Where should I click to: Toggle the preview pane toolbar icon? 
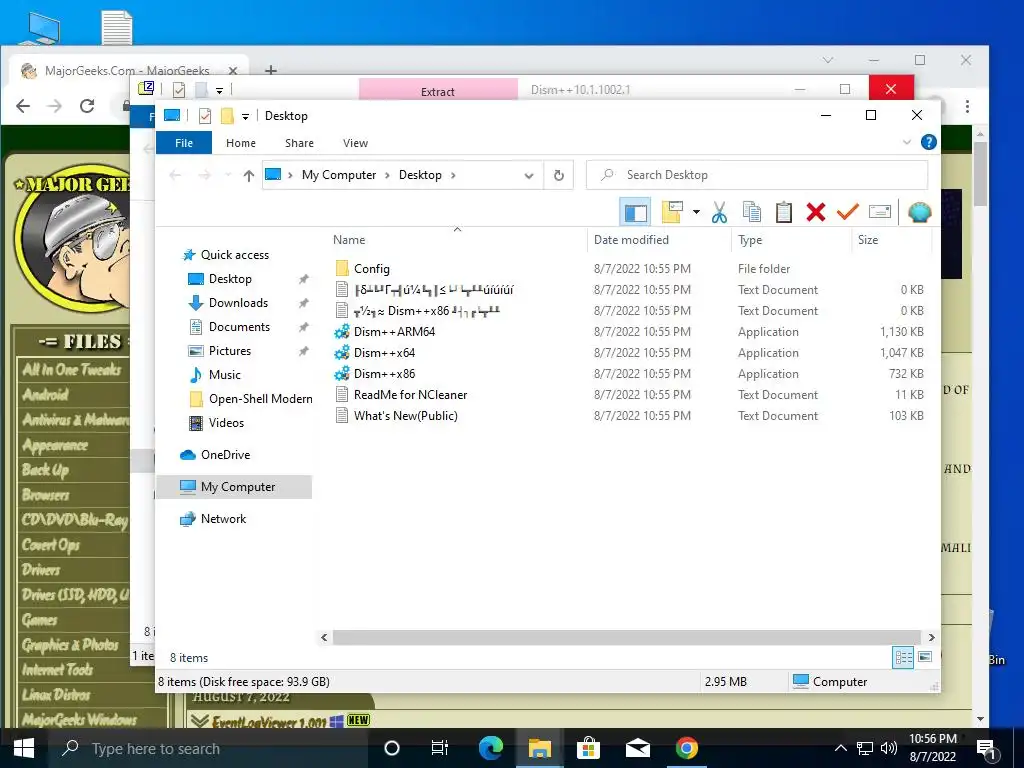[635, 212]
